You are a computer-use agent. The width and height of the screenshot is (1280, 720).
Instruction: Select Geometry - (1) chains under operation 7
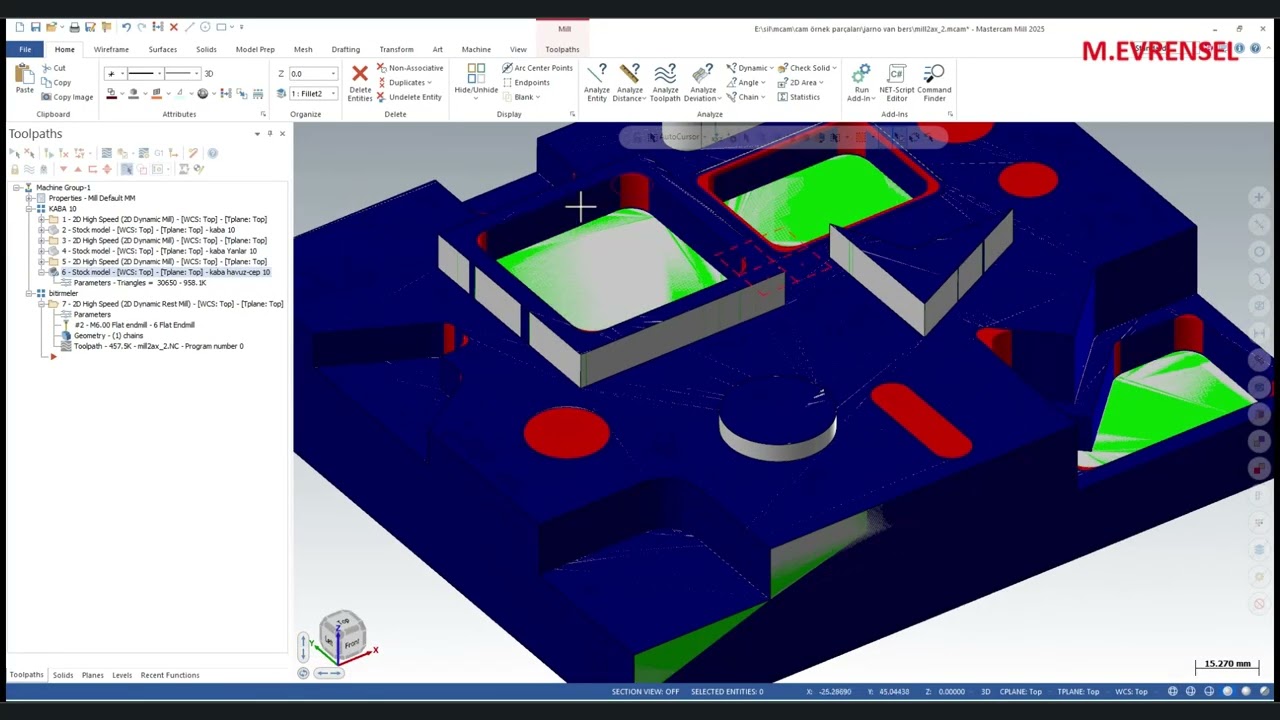tap(108, 335)
